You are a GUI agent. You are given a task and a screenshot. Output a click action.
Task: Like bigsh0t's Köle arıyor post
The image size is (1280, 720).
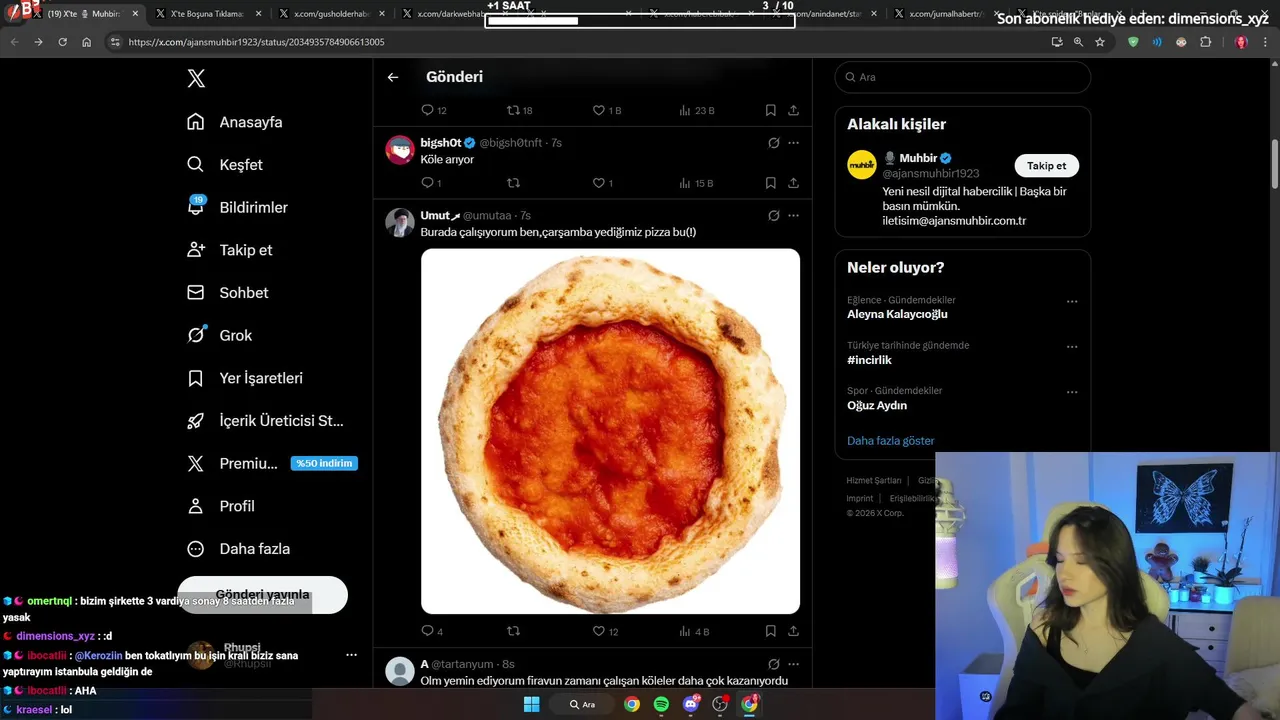(x=600, y=183)
